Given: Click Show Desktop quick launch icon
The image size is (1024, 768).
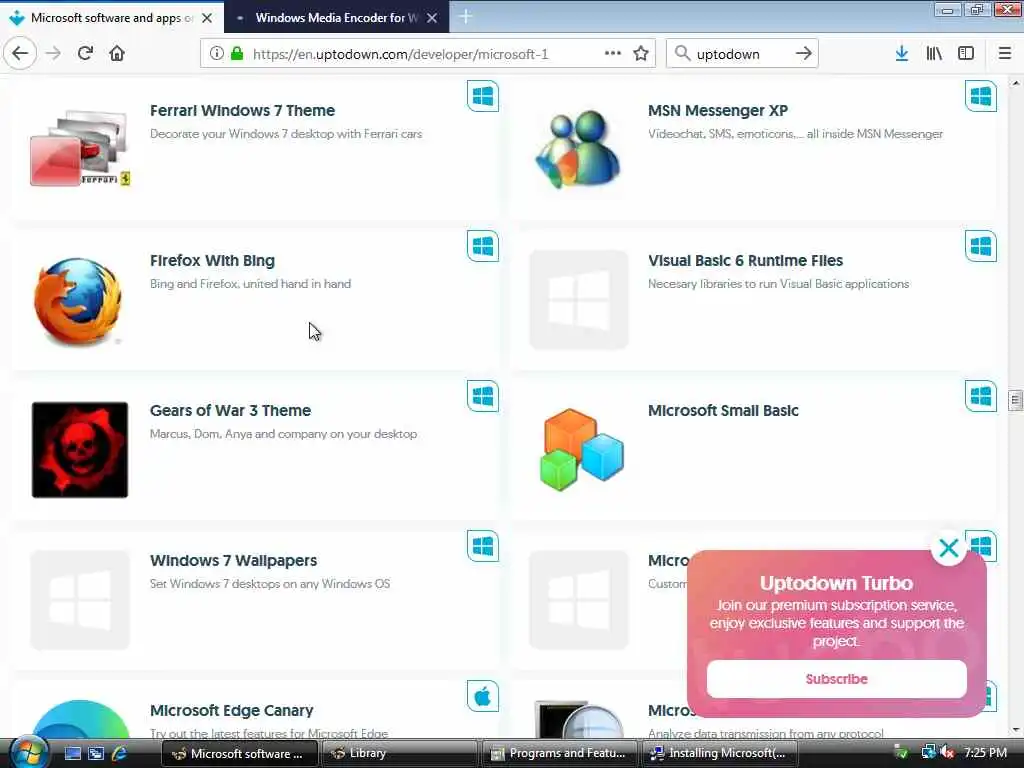Looking at the screenshot, I should [x=72, y=753].
